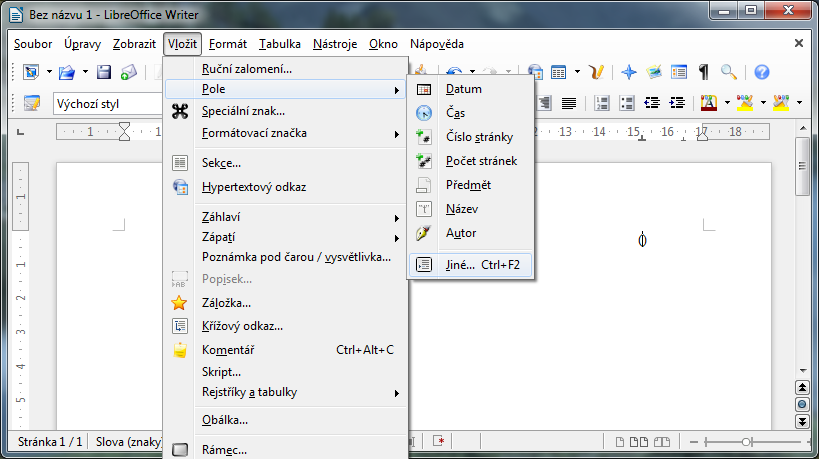This screenshot has width=819, height=459.
Task: Choose Hypertextový odkaz menu entry
Action: point(286,187)
